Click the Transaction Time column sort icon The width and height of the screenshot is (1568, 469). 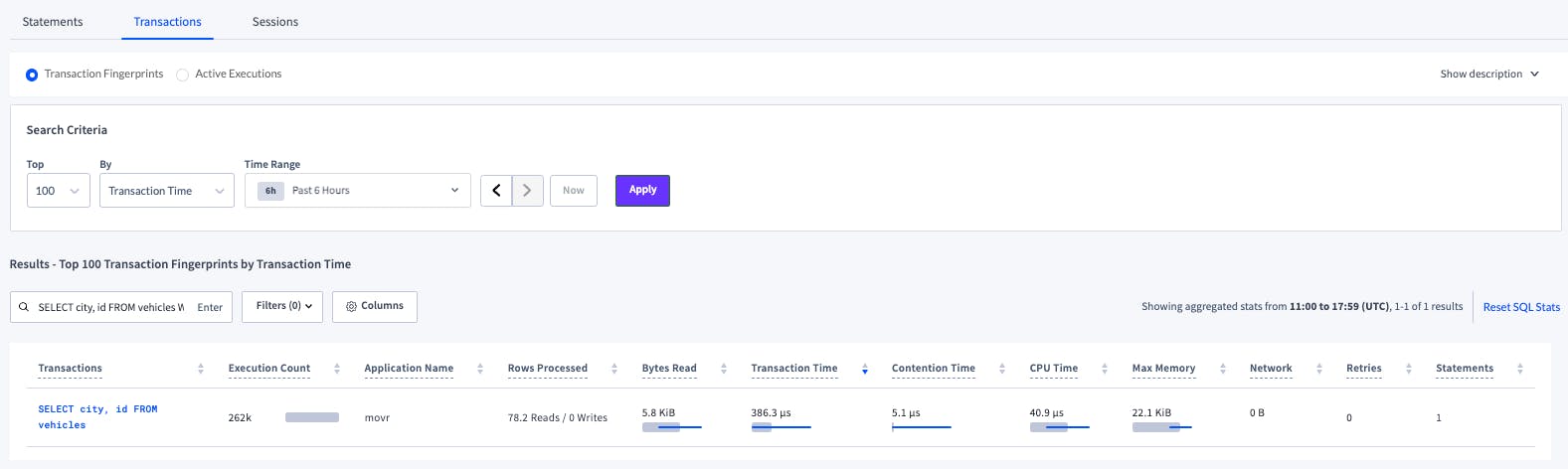click(x=865, y=369)
